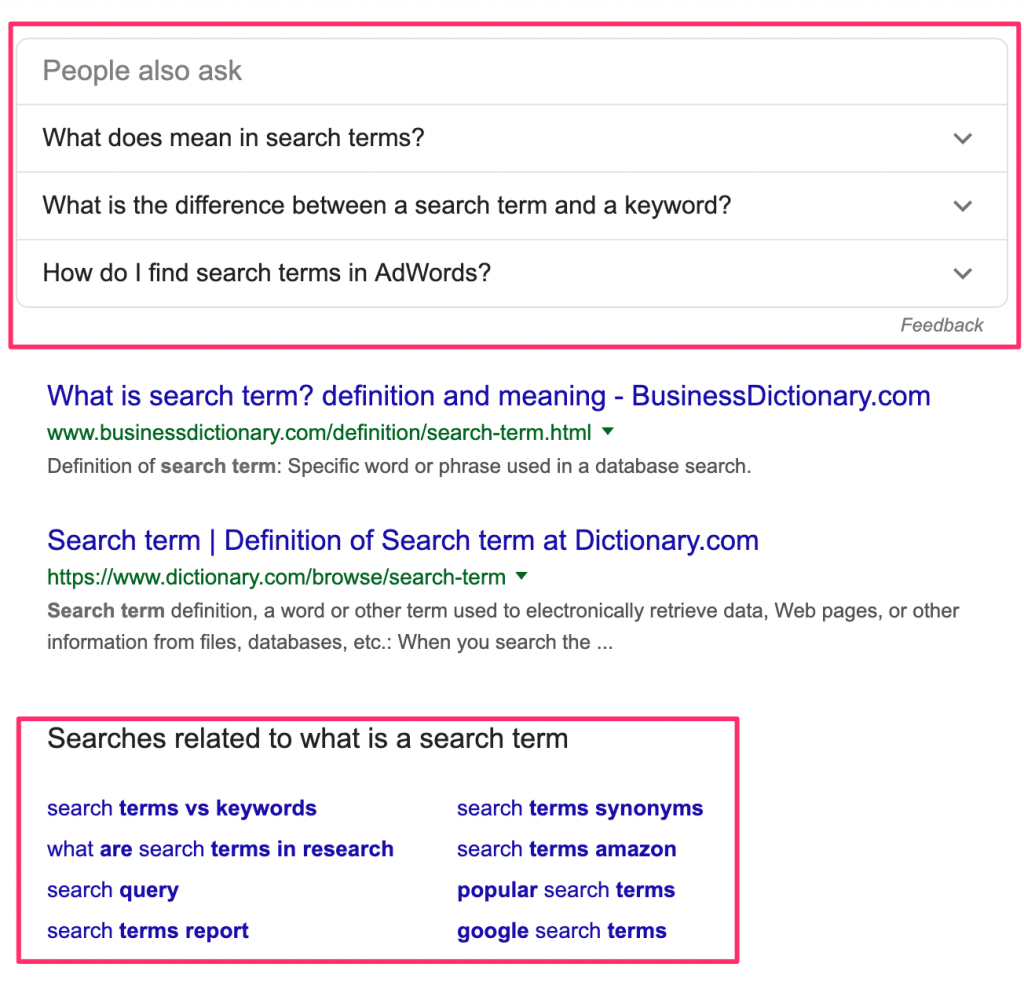Visit the businessdictionary.com green URL
1024x982 pixels.
click(320, 431)
